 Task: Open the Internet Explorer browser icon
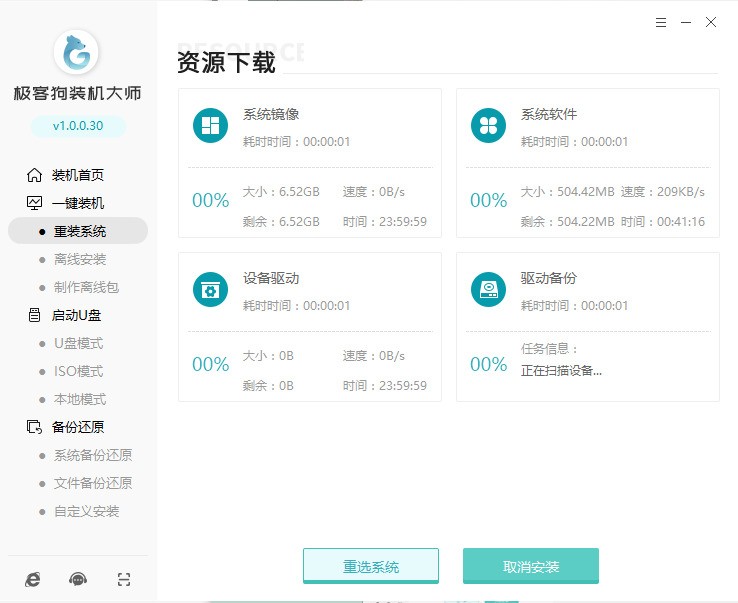pyautogui.click(x=32, y=579)
